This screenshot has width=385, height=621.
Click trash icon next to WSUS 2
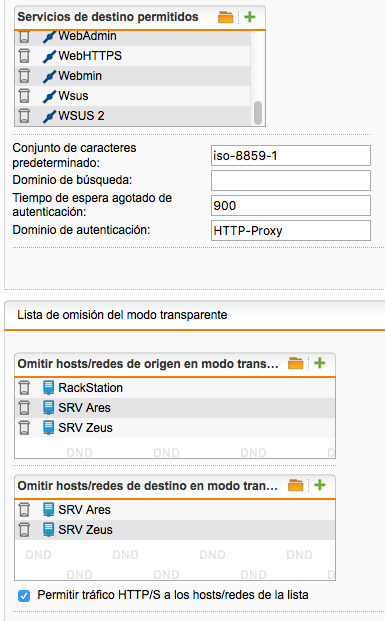[x=24, y=116]
